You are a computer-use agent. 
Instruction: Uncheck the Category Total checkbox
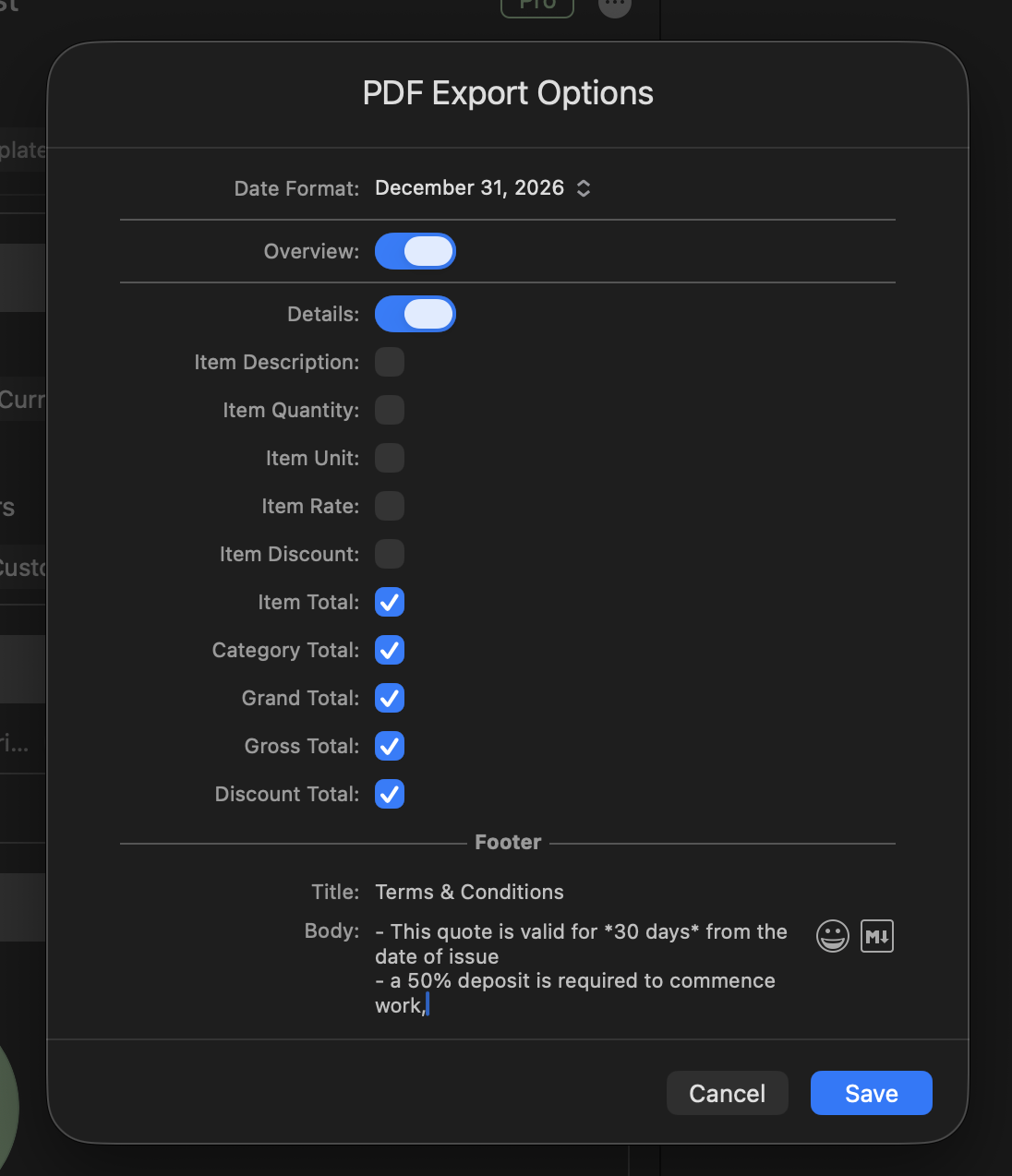click(390, 650)
